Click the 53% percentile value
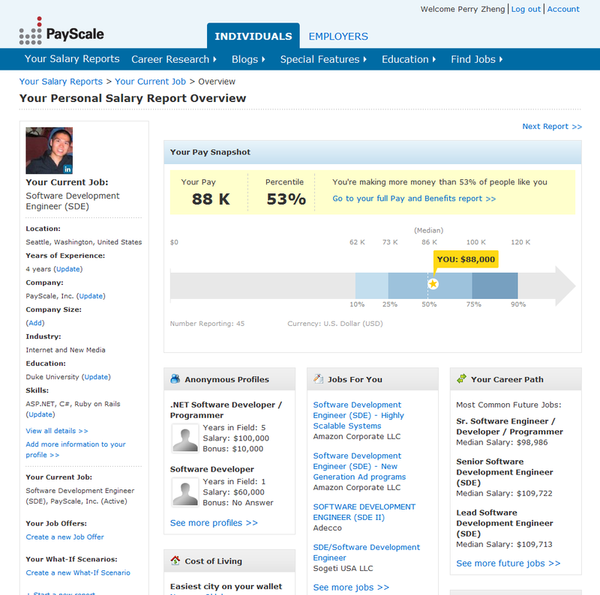The height and width of the screenshot is (595, 600). [286, 199]
